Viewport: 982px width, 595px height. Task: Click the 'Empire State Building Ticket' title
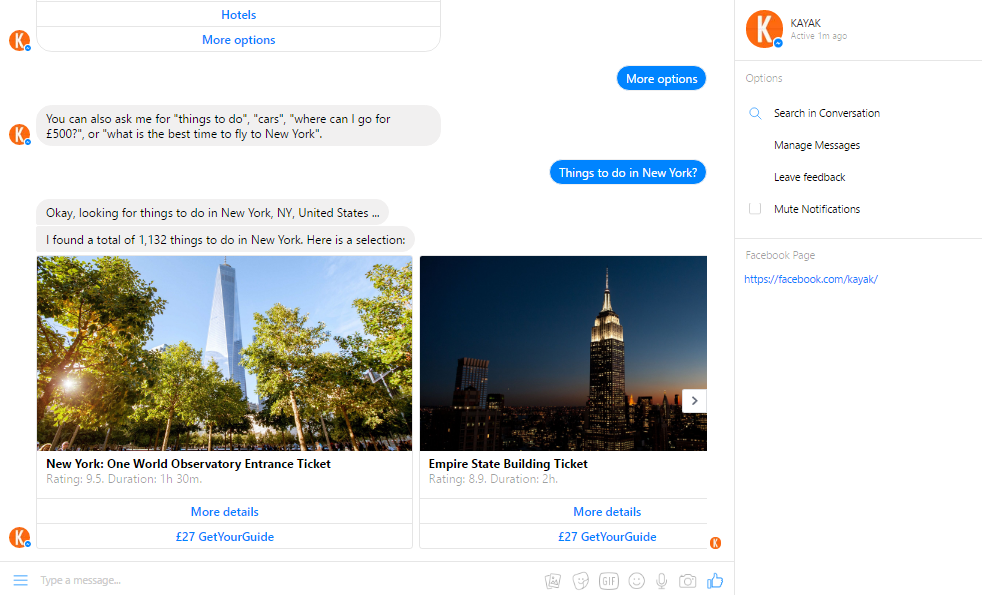tap(508, 464)
